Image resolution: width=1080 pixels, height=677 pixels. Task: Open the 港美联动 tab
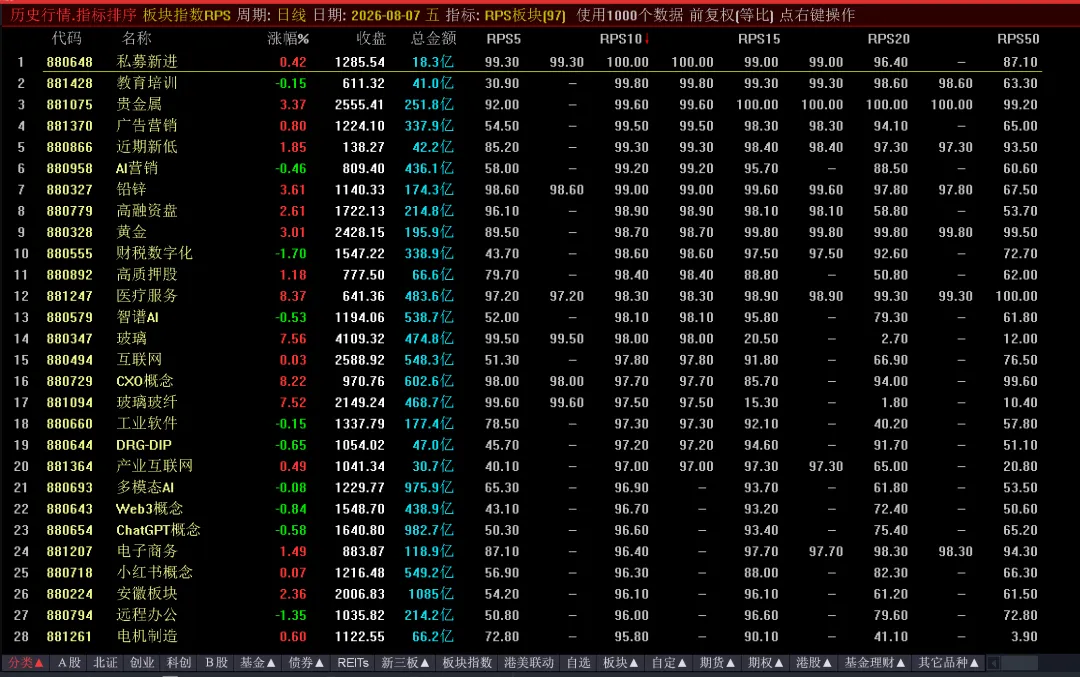tap(528, 663)
